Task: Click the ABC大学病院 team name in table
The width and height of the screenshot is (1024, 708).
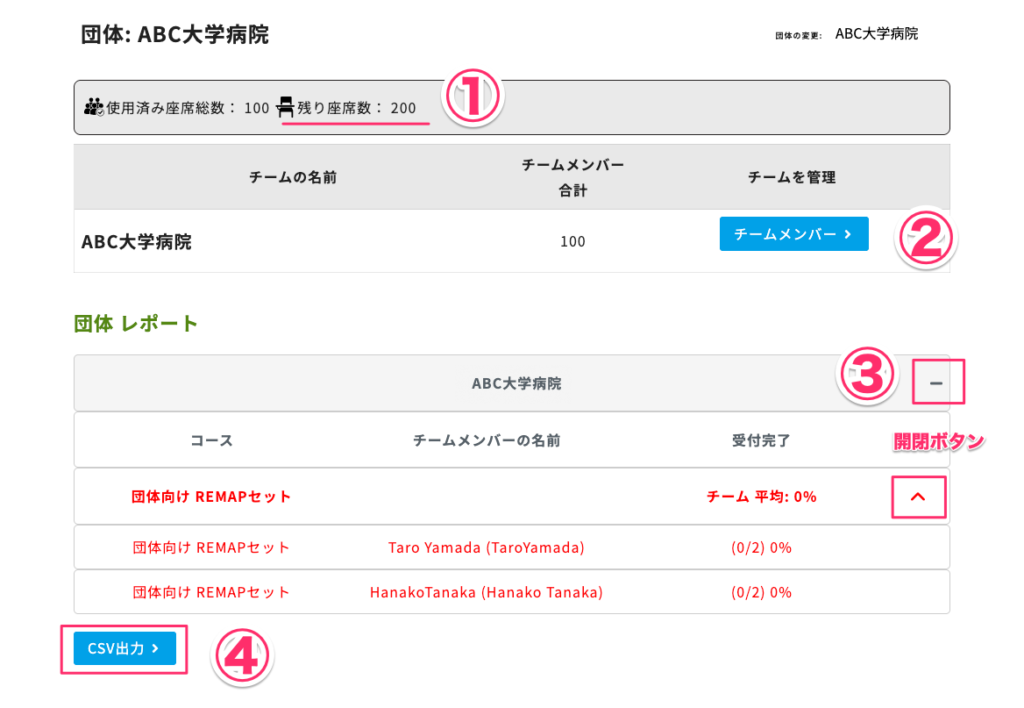Action: tap(136, 241)
